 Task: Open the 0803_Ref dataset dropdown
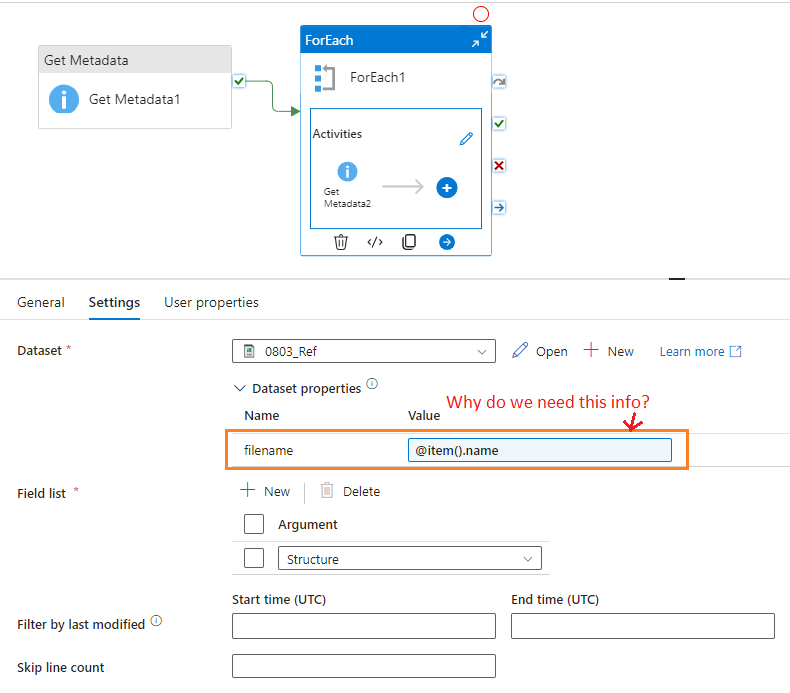[364, 351]
